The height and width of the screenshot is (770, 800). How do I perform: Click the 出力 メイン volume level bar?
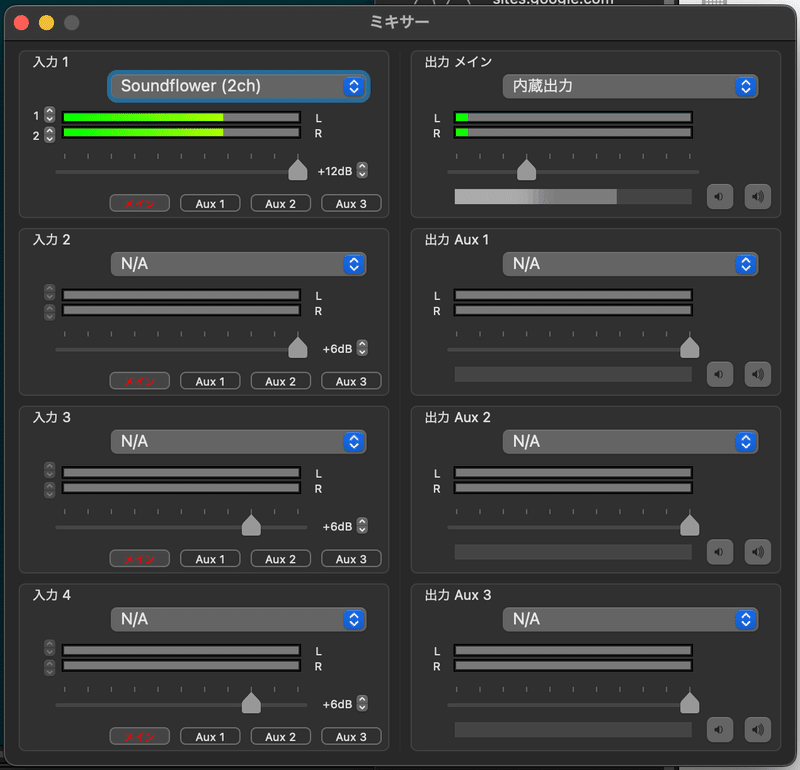pyautogui.click(x=573, y=196)
